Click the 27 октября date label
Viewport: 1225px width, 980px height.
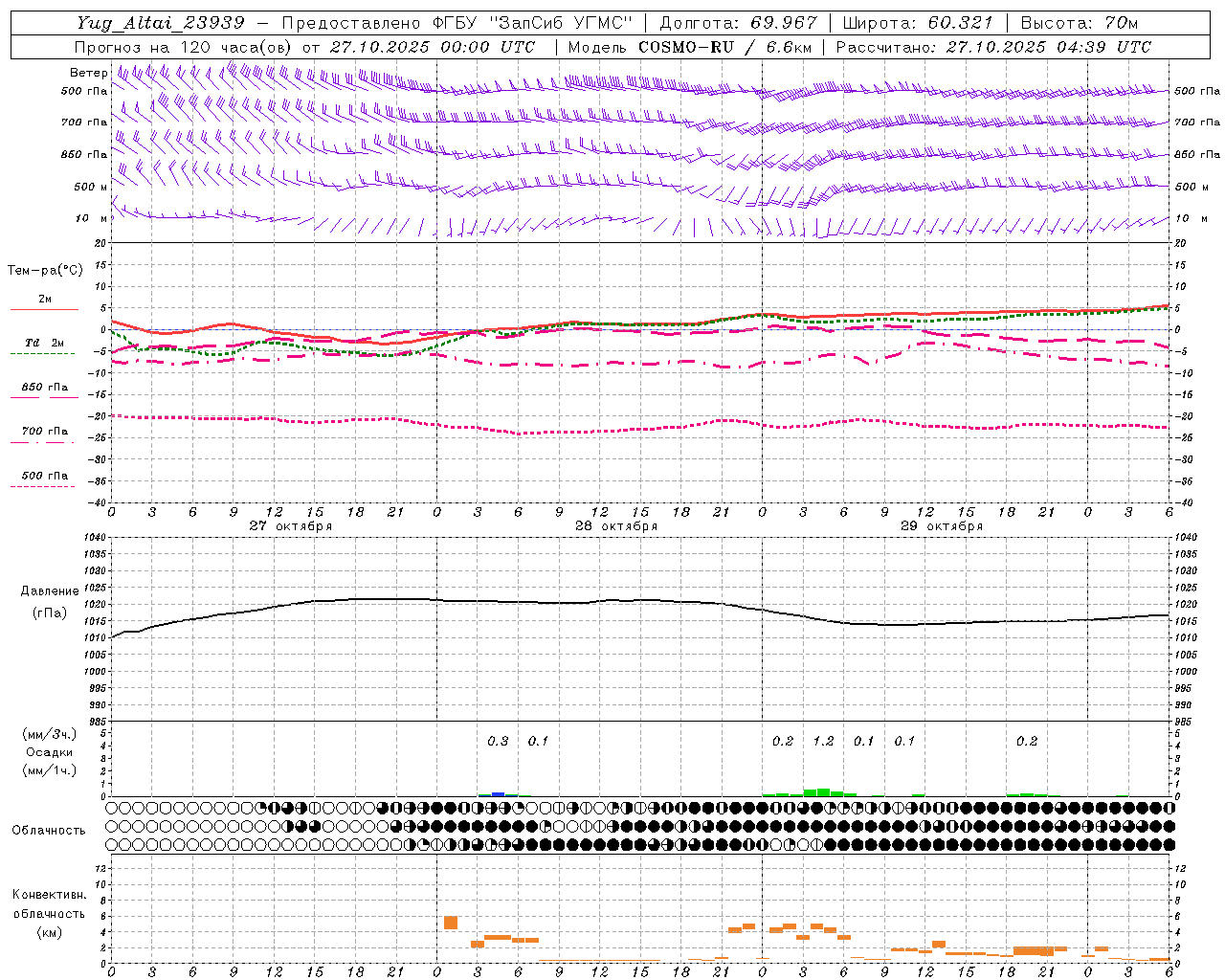pos(291,525)
